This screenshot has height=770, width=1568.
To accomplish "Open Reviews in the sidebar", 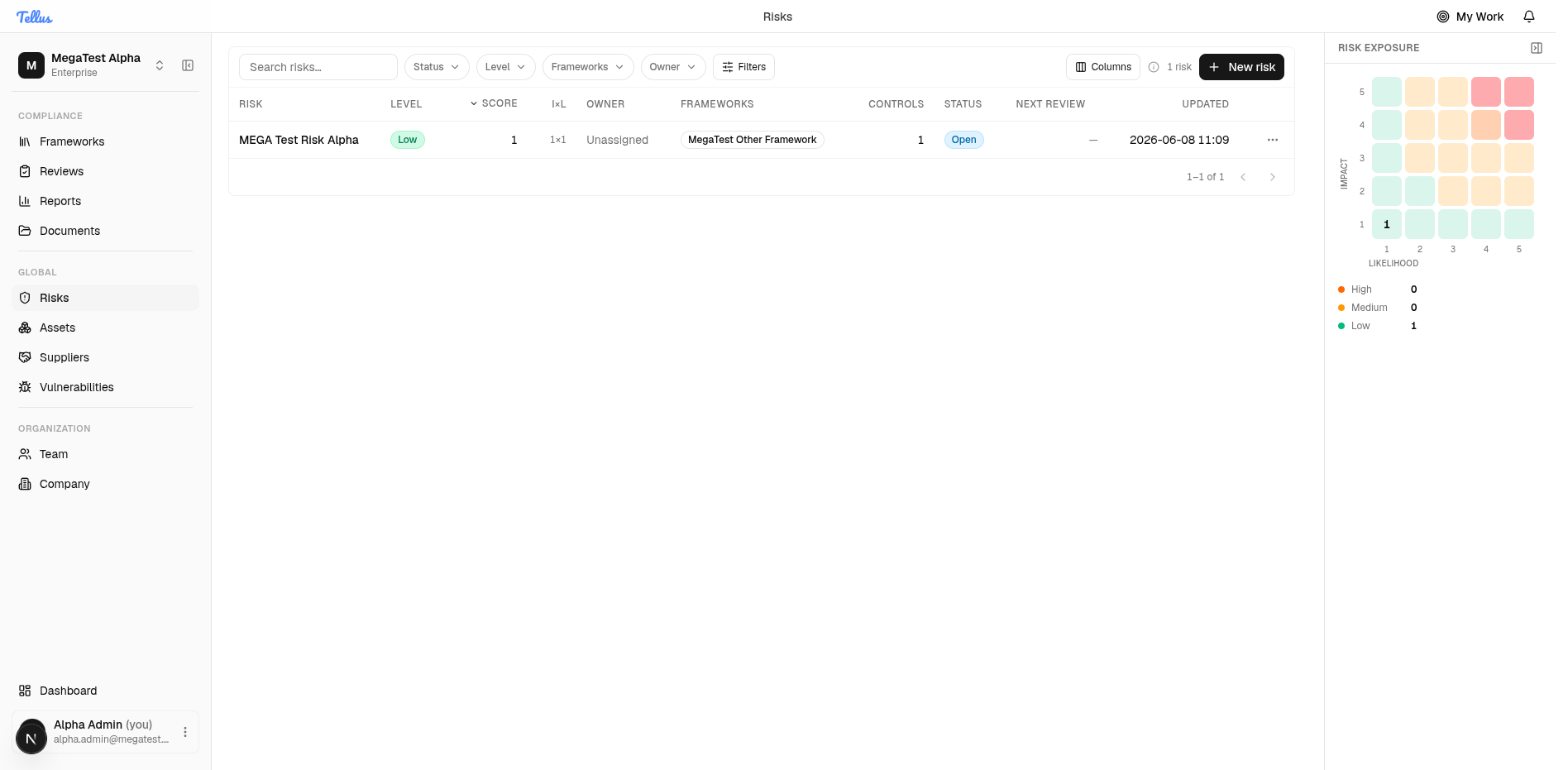I will tap(105, 171).
